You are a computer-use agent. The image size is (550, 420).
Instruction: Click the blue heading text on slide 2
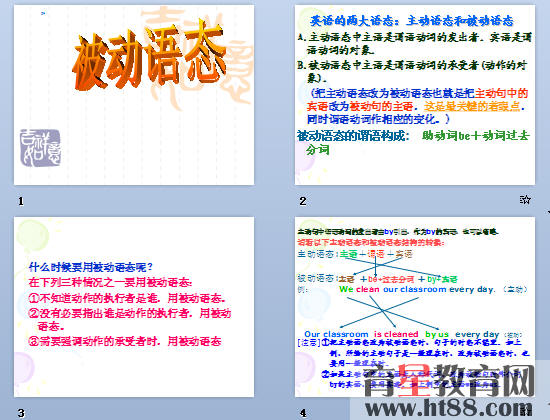[412, 21]
